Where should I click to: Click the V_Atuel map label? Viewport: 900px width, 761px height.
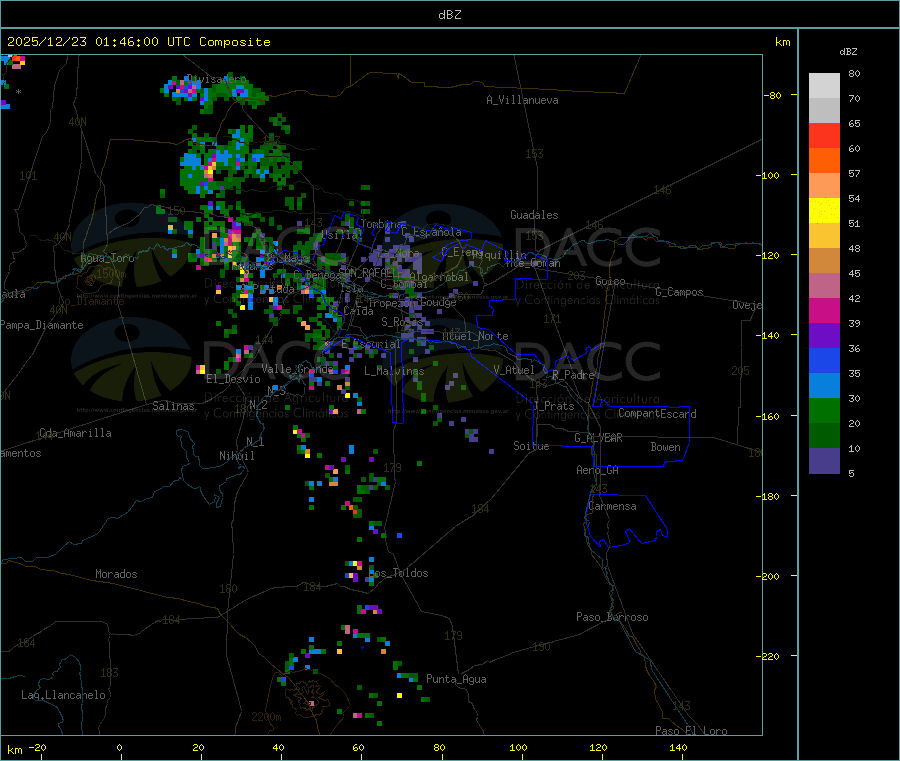coord(514,370)
